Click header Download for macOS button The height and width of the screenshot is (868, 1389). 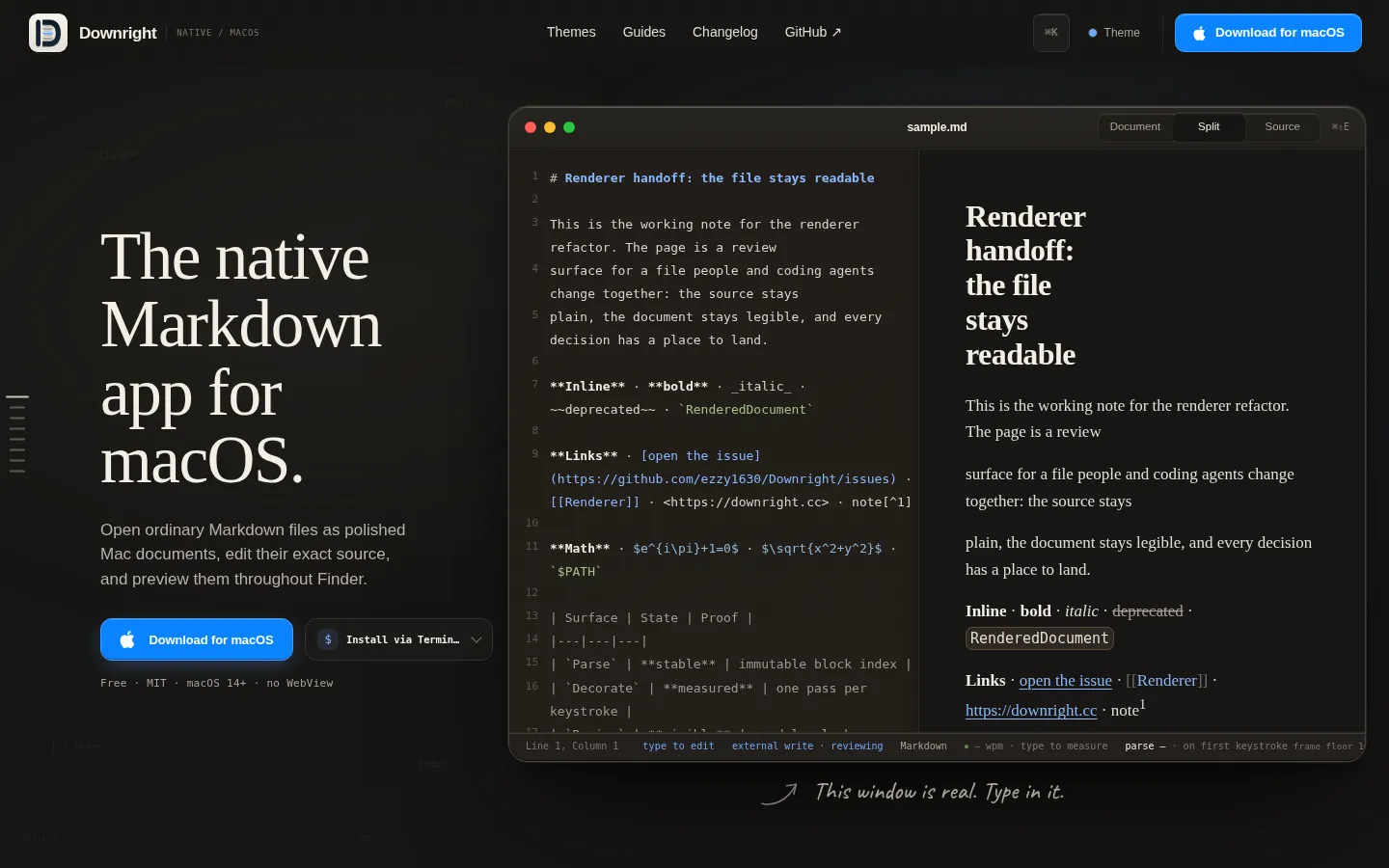coord(1267,33)
